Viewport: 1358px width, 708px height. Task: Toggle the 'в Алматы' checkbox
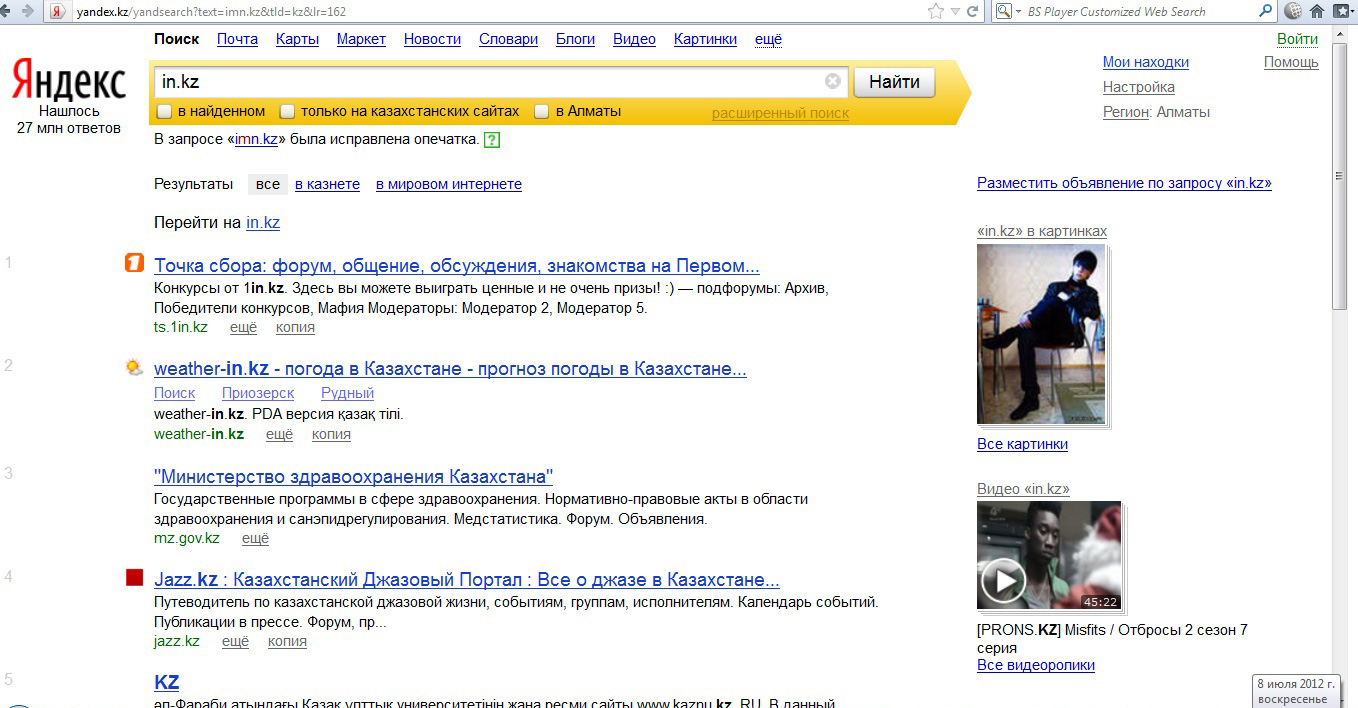(542, 111)
